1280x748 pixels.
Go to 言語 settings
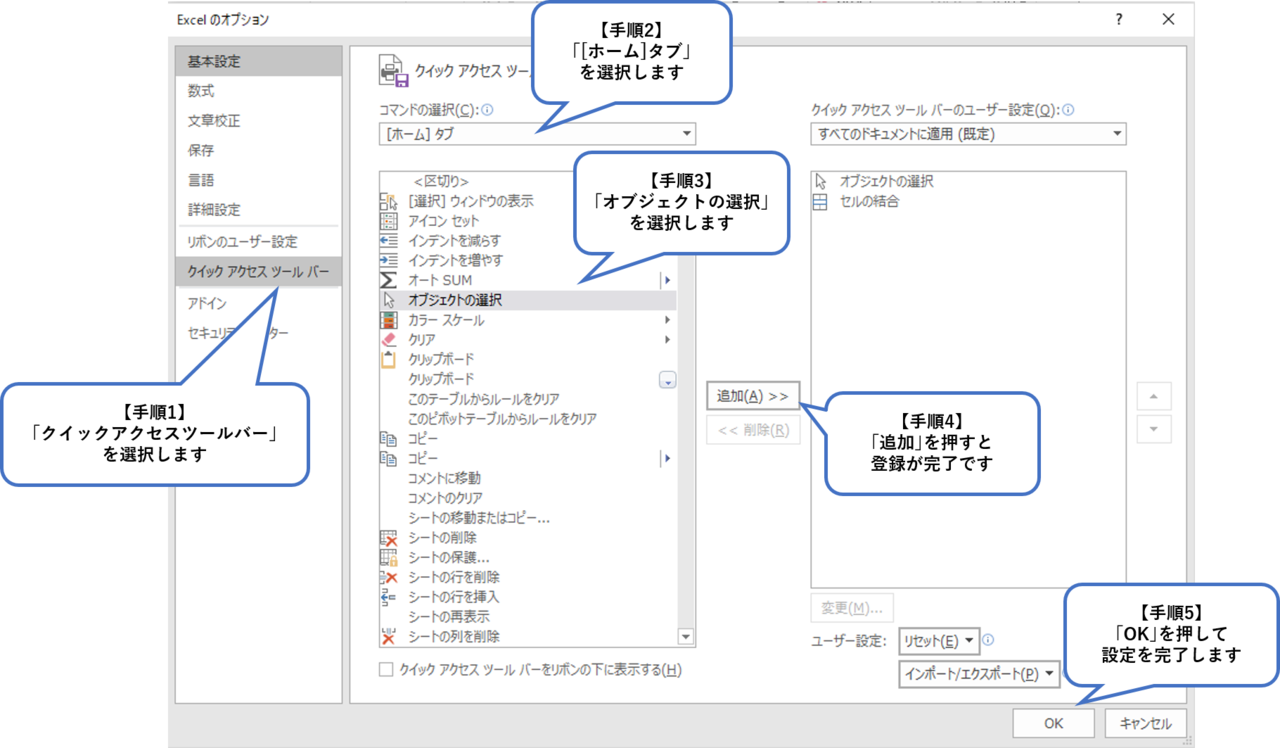[258, 180]
